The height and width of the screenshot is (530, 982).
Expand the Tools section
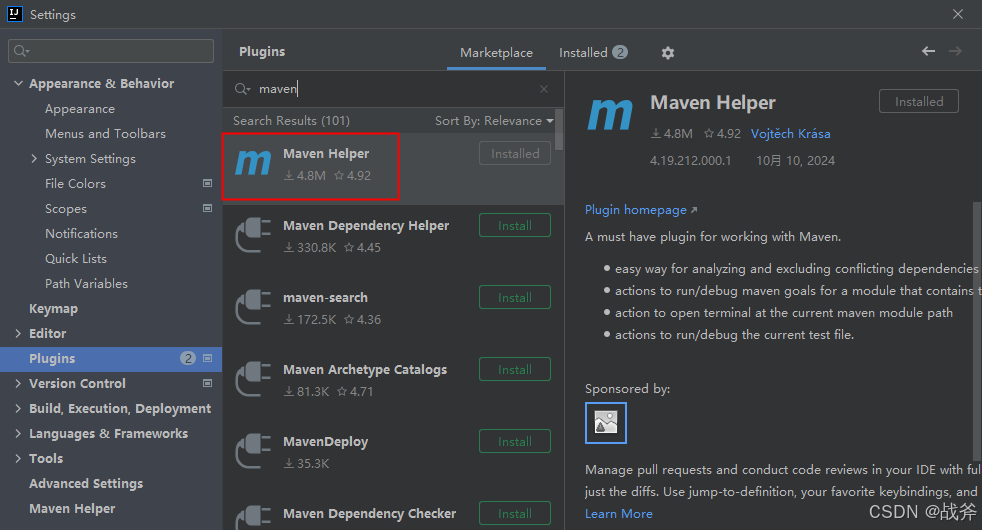(18, 459)
